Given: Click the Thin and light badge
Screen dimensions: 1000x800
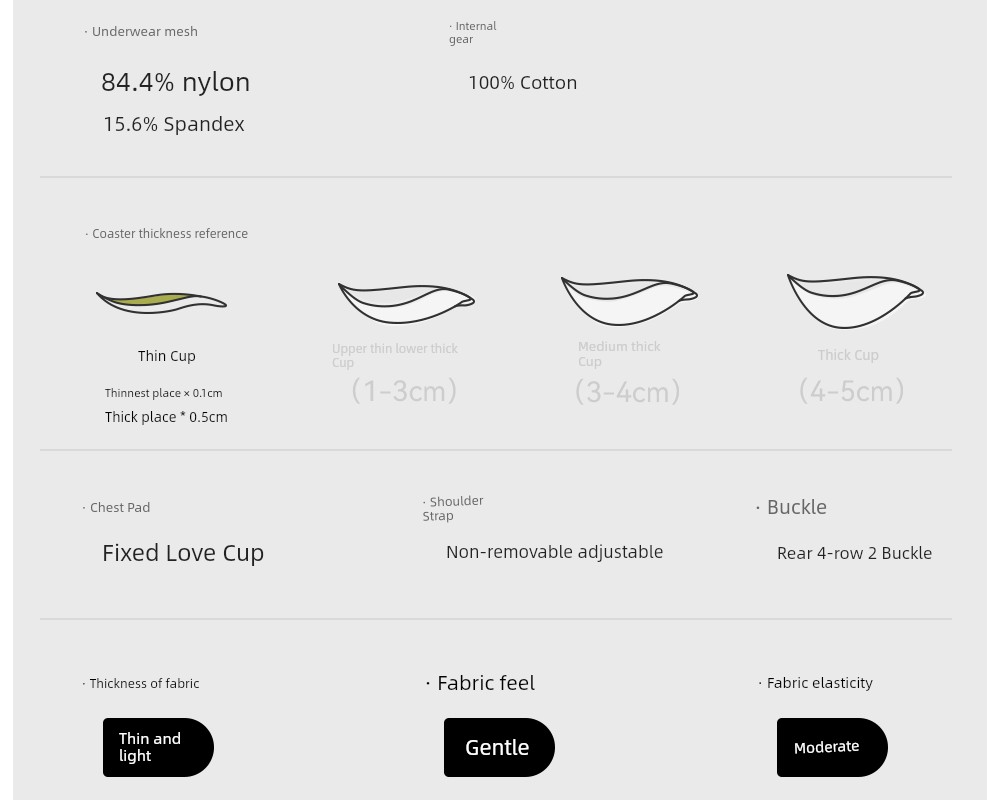Looking at the screenshot, I should (x=158, y=747).
